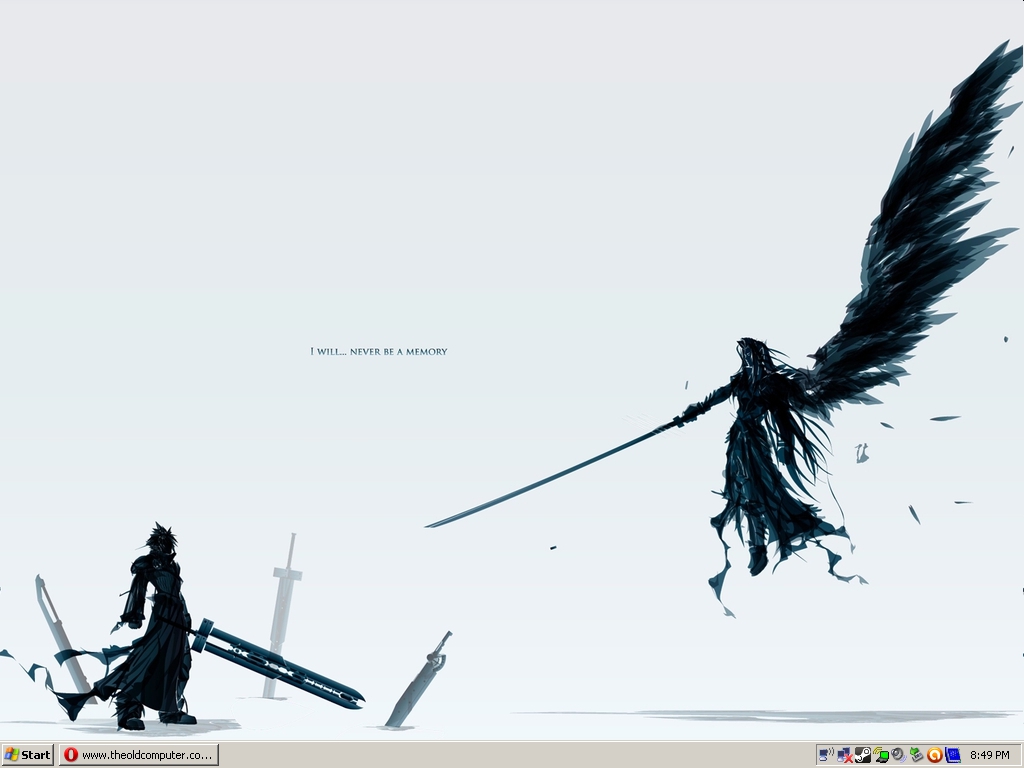
Task: Open the wireless network connection tray icon
Action: (x=826, y=755)
